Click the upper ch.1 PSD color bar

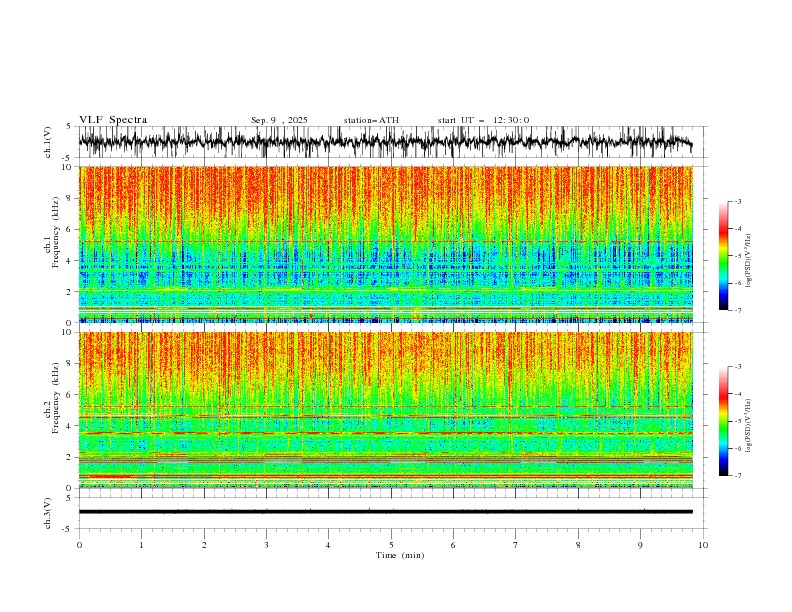[x=724, y=256]
